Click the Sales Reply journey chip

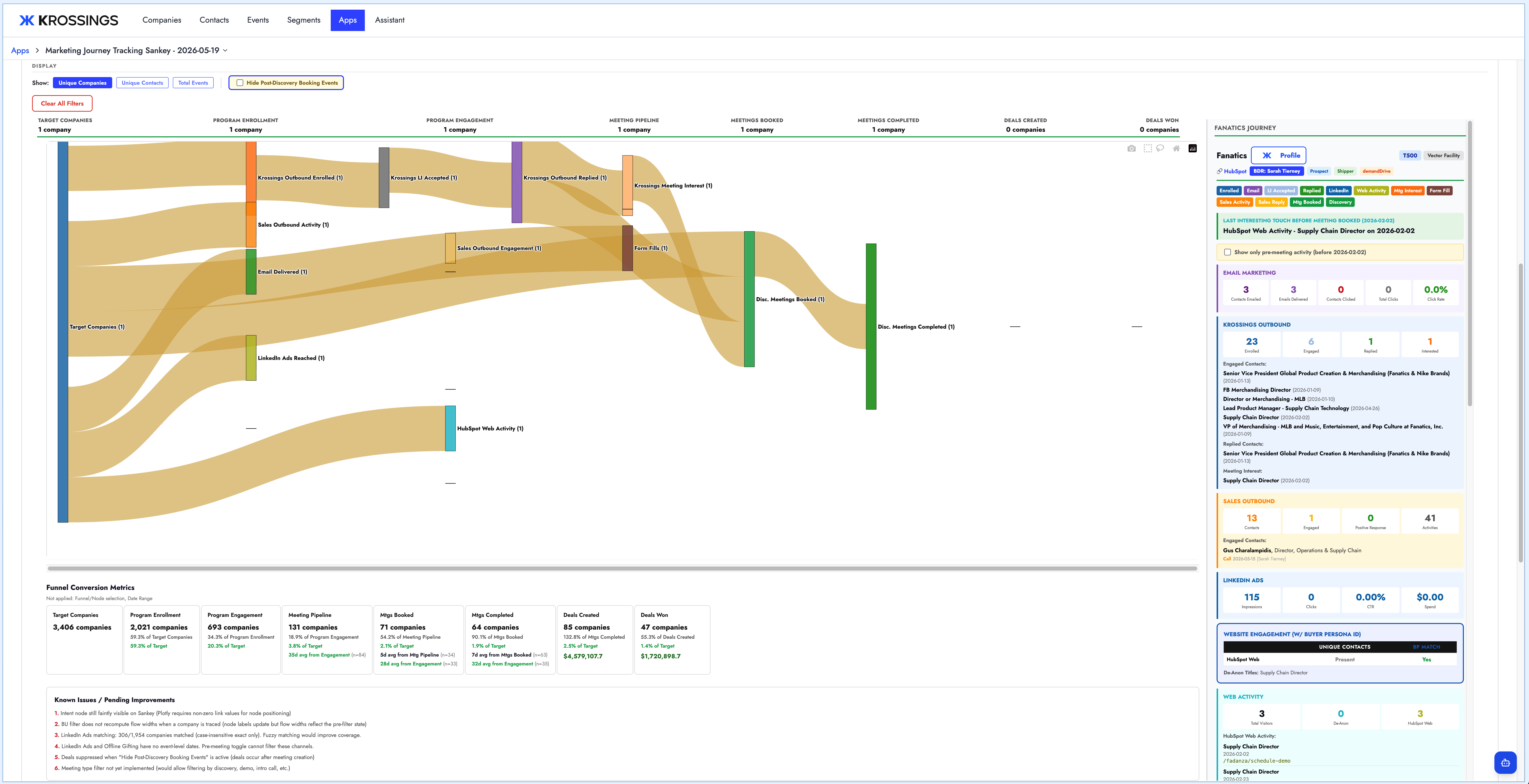tap(1271, 202)
